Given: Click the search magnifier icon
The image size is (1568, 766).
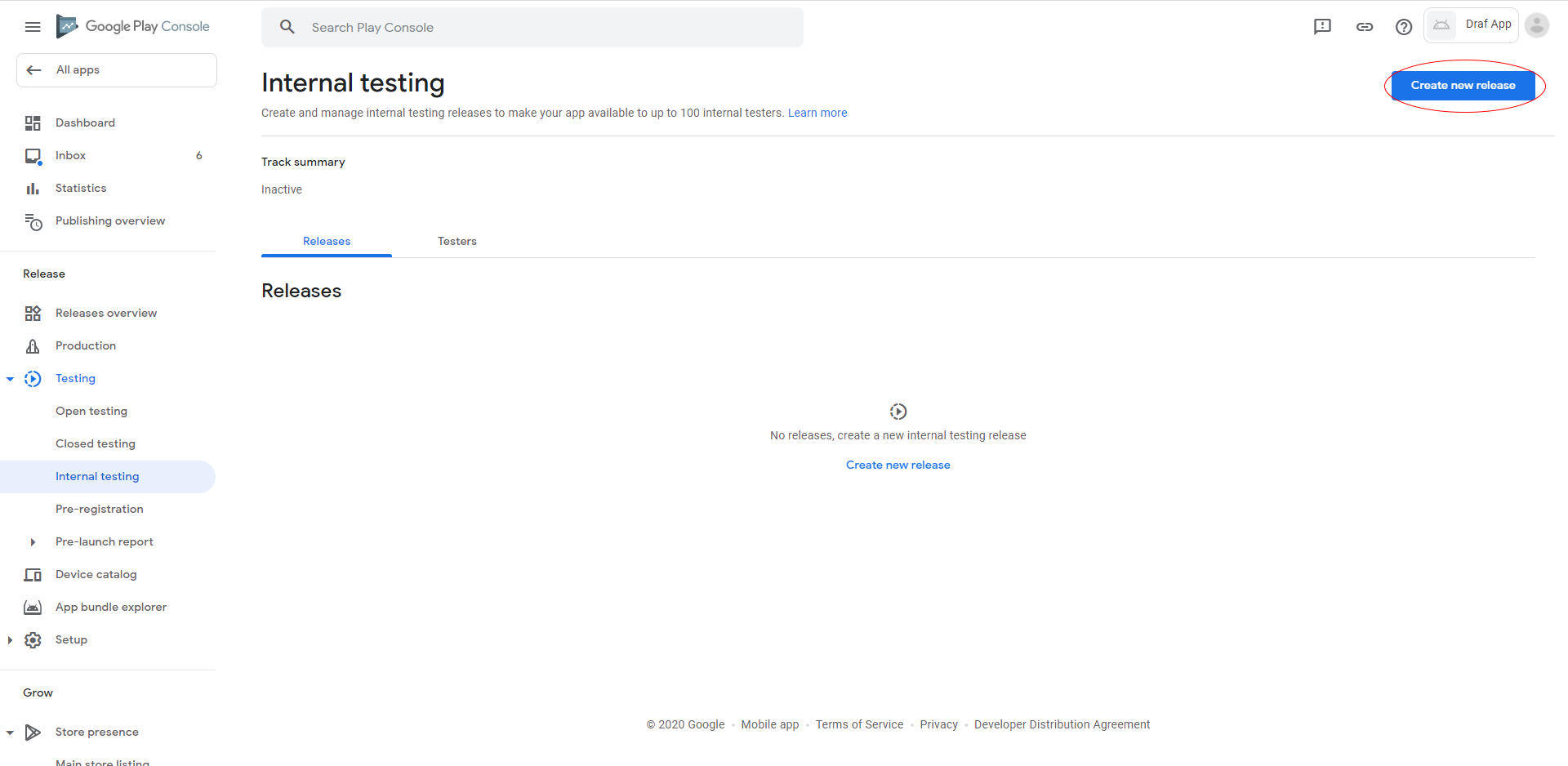Looking at the screenshot, I should click(287, 27).
